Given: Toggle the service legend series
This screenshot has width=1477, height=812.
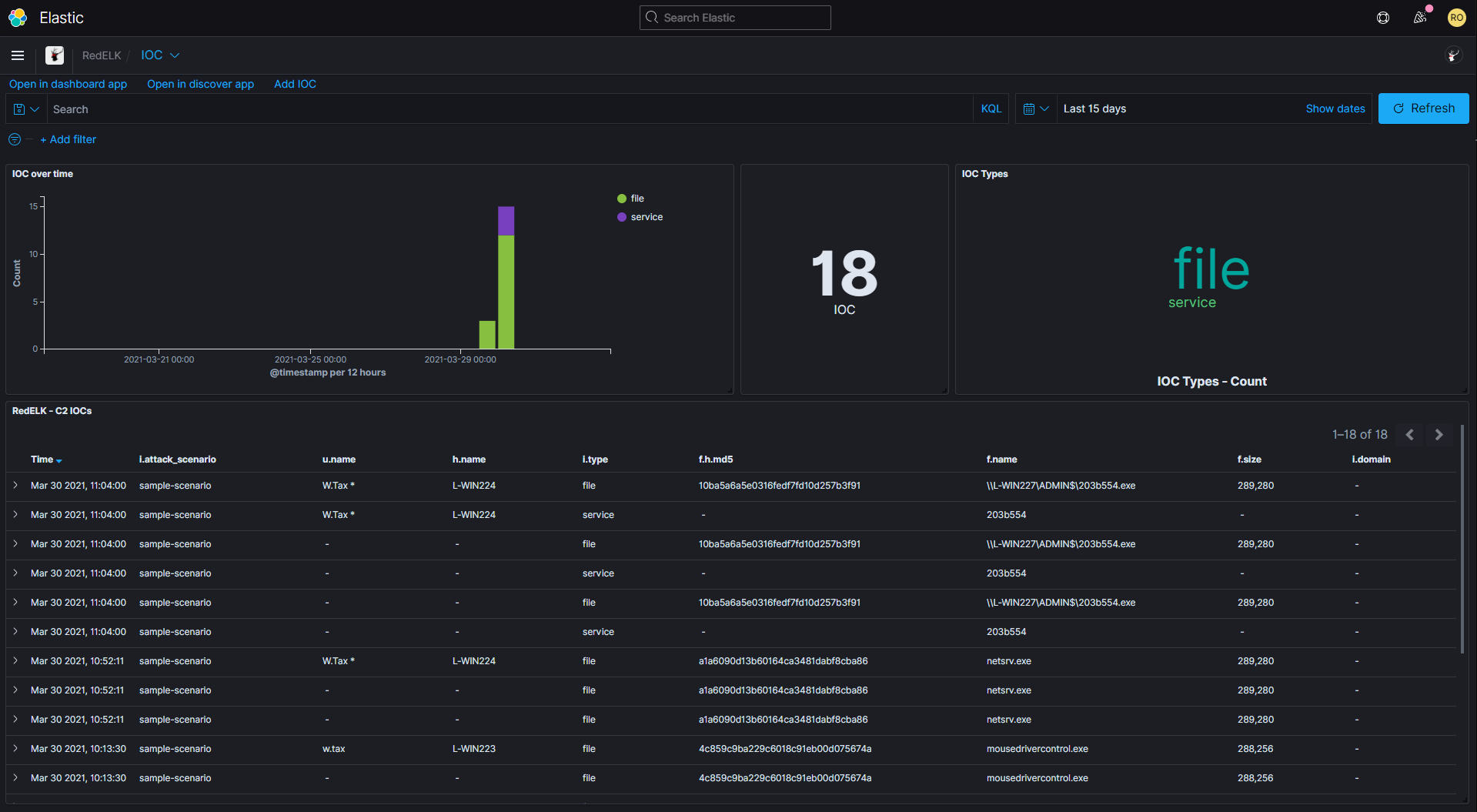Looking at the screenshot, I should point(640,217).
